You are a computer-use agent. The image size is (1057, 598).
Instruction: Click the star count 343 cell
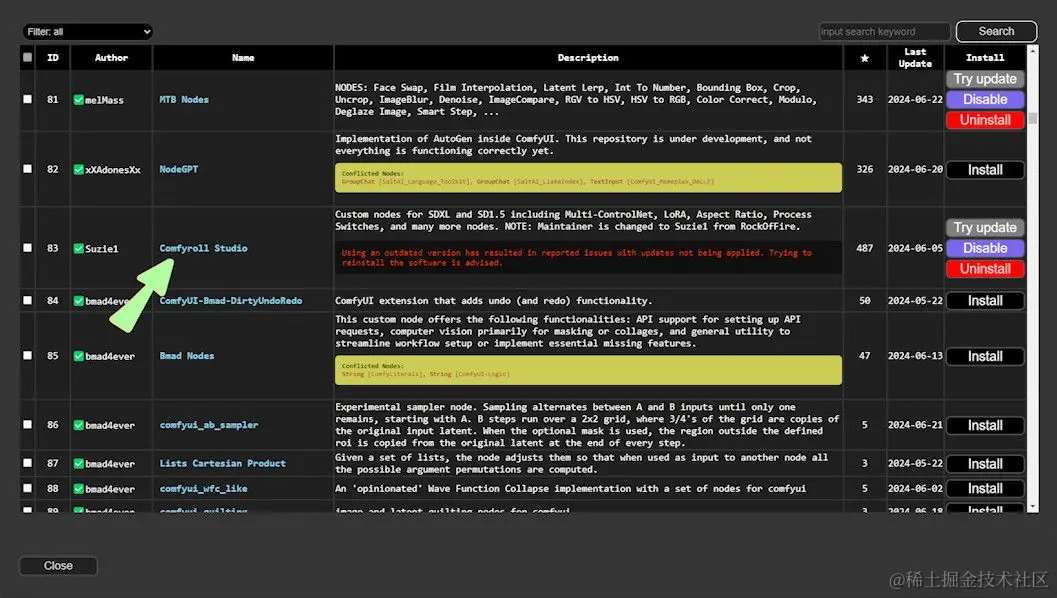tap(864, 99)
